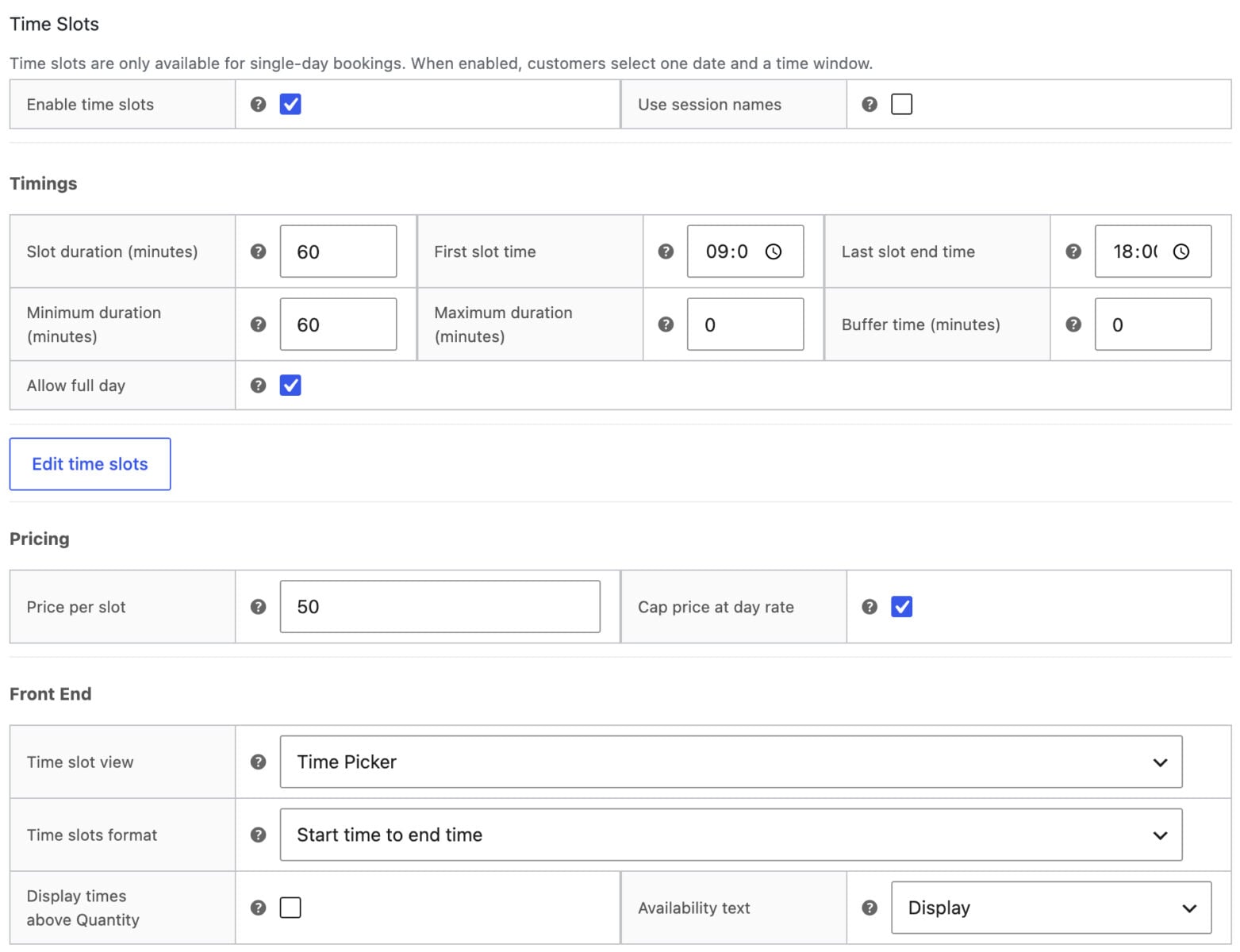Open help for Last slot end time
1240x952 pixels.
[1073, 251]
